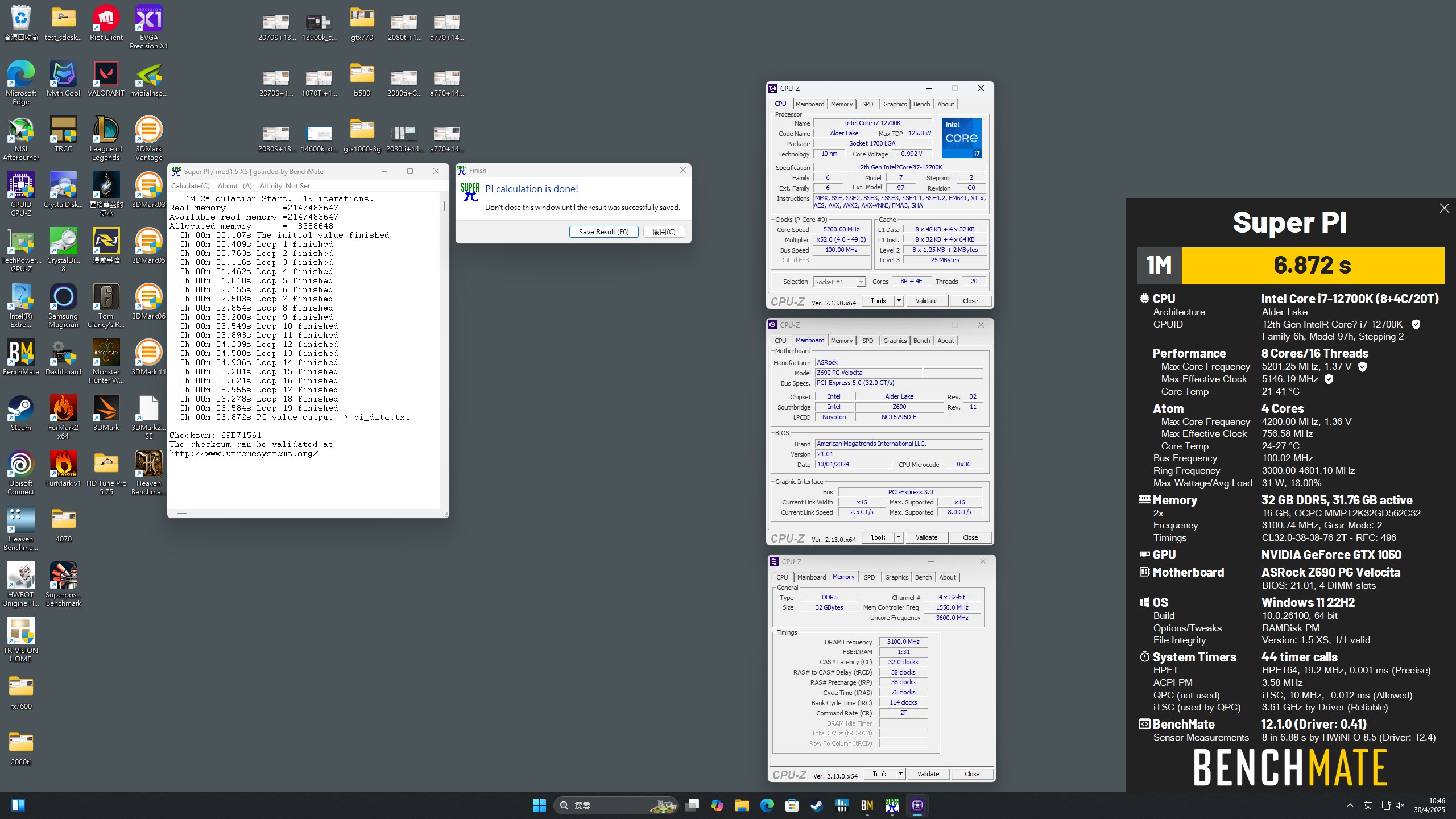Open FurMark2 x64 desktop icon

click(63, 418)
